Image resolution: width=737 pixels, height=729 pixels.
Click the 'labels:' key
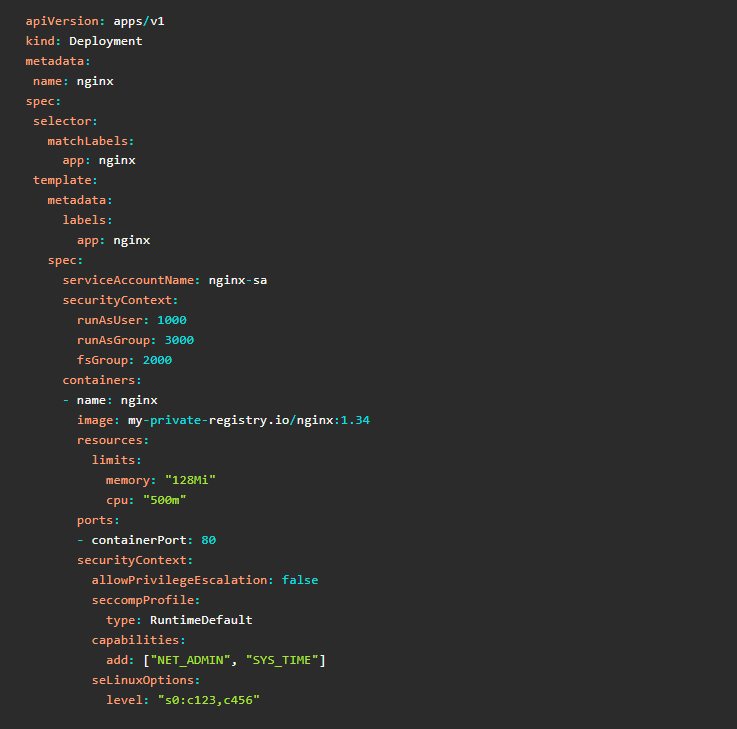(x=87, y=220)
